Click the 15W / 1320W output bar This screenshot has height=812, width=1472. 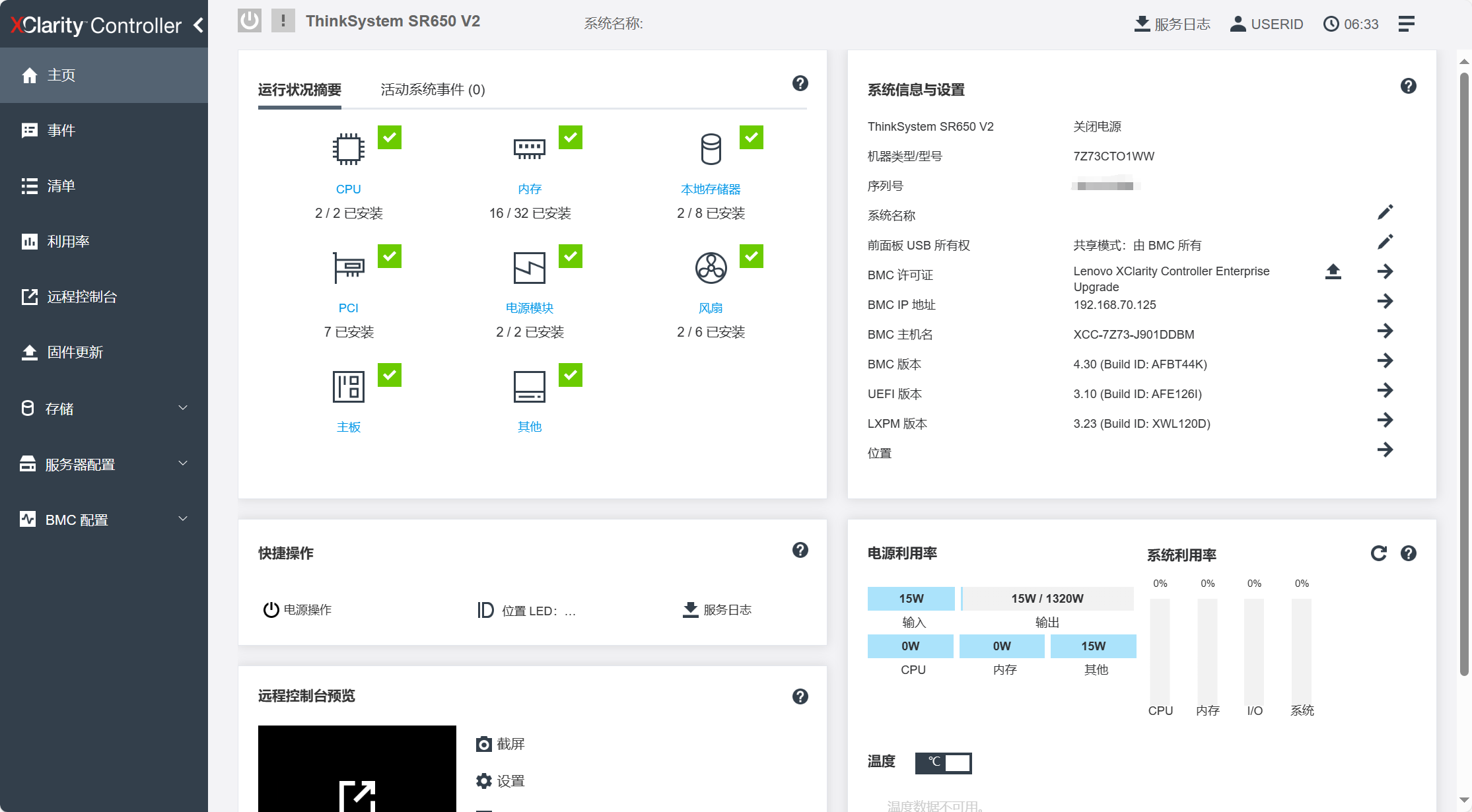click(x=1047, y=598)
